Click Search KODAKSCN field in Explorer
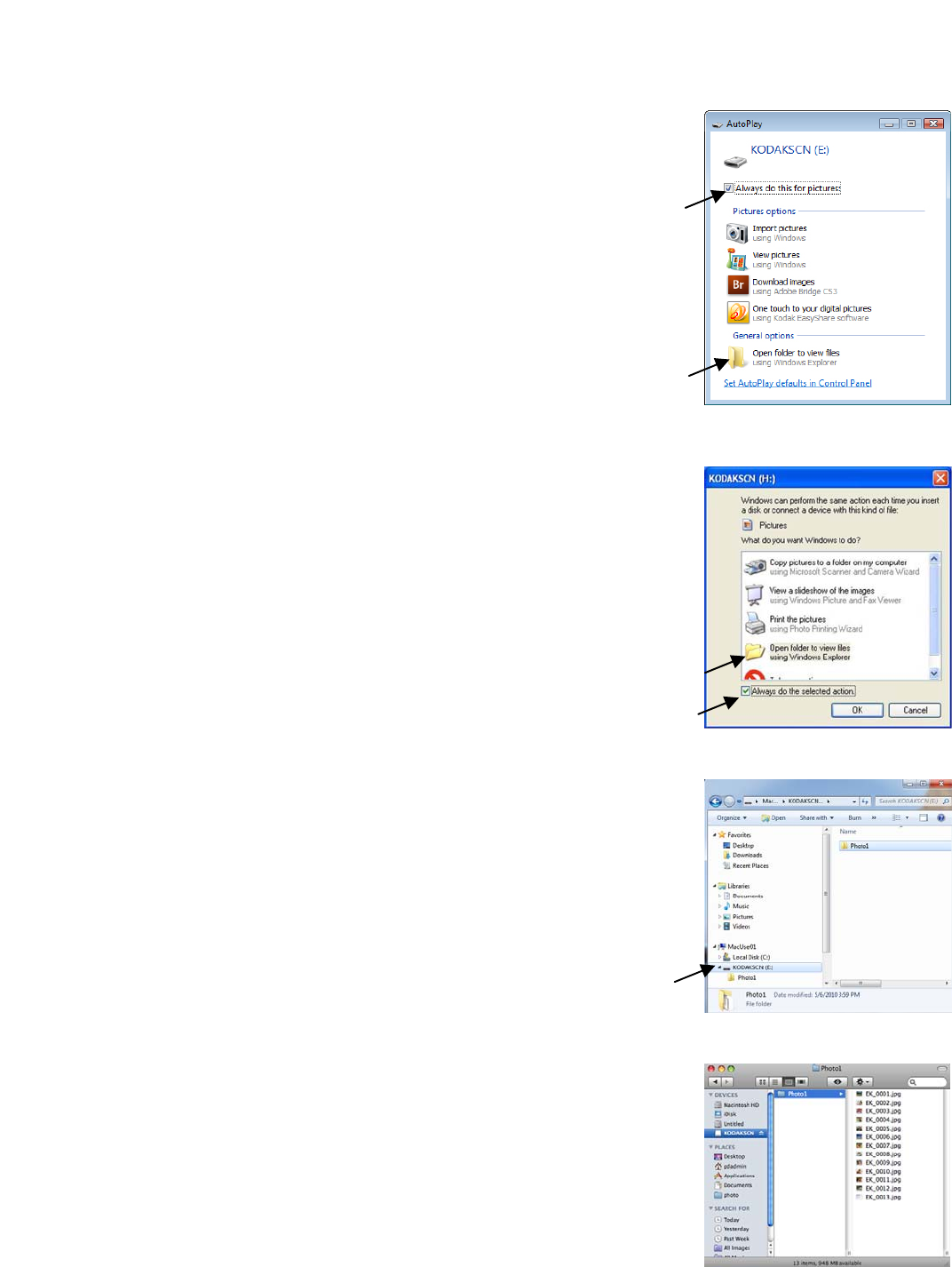The height and width of the screenshot is (1267, 952). click(912, 801)
